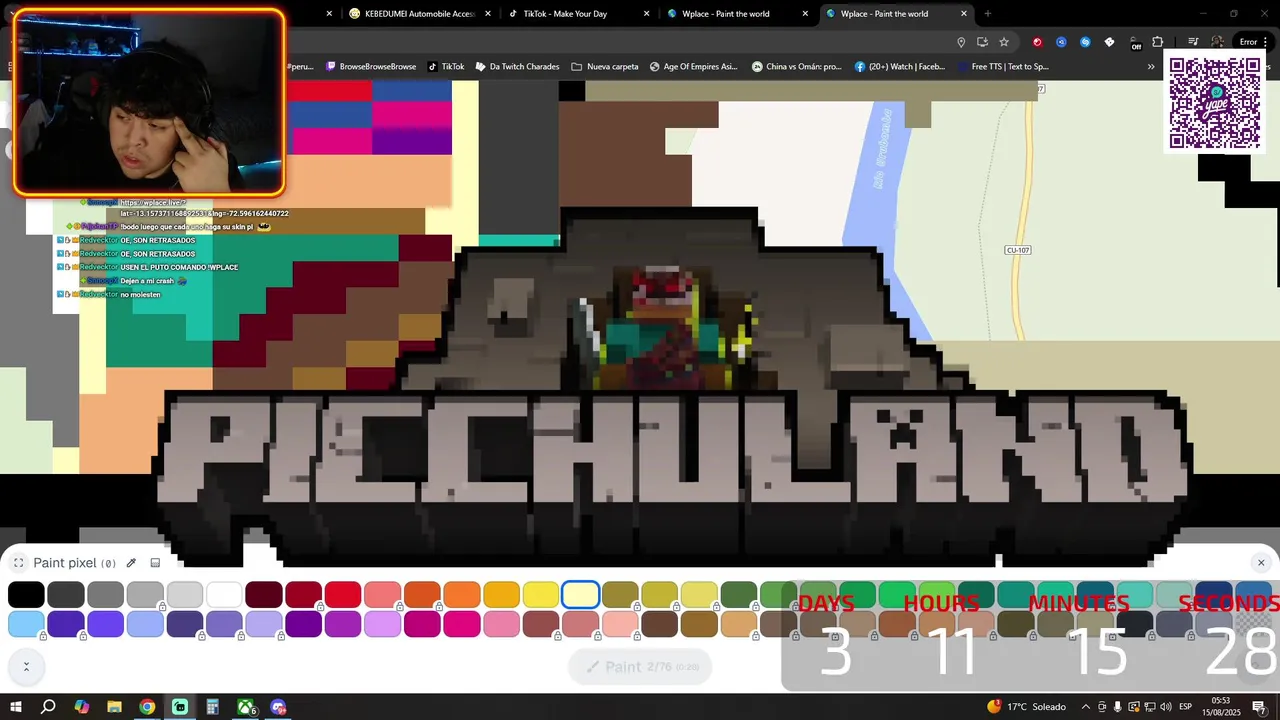Choose the dark maroon color swatch

pyautogui.click(x=264, y=595)
